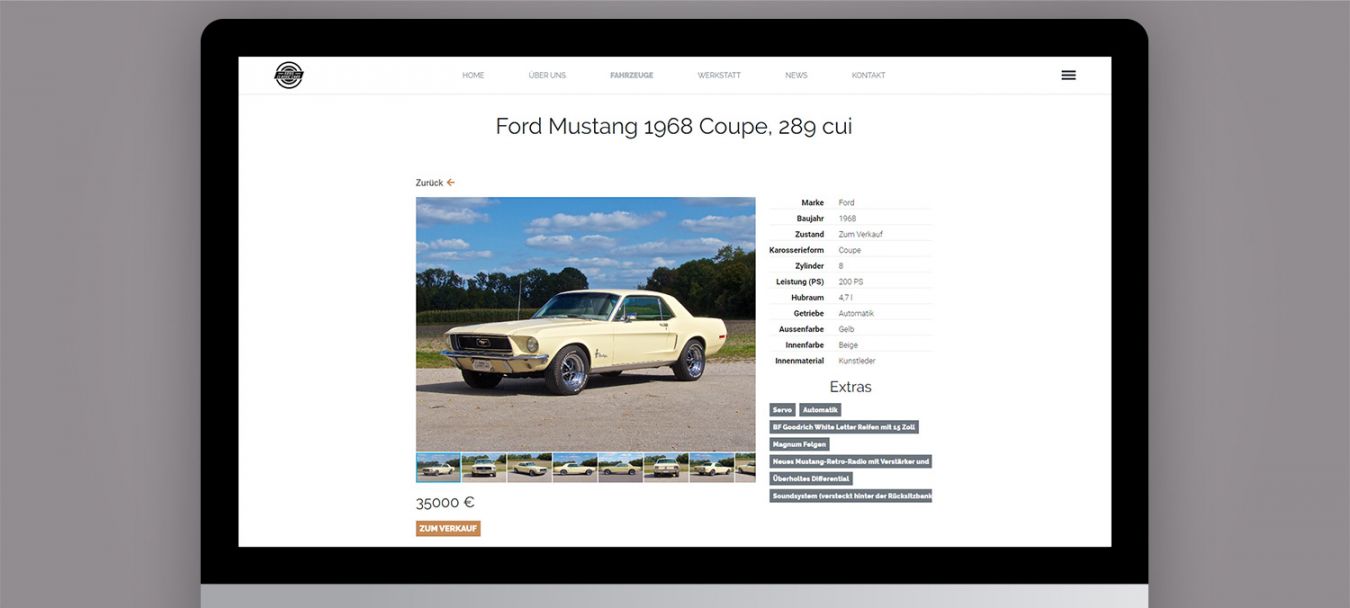Screen dimensions: 1350x608
Task: Open the NEWS section
Action: coord(796,75)
